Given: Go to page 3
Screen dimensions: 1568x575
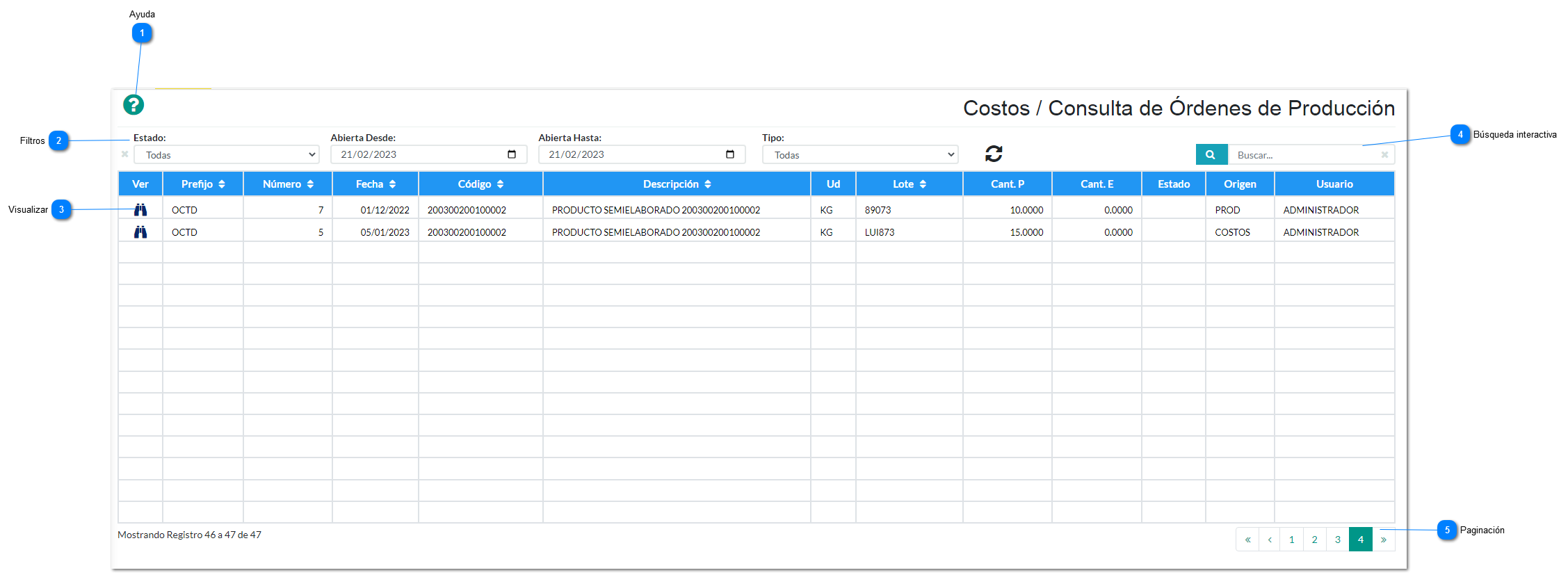Looking at the screenshot, I should pos(1338,540).
